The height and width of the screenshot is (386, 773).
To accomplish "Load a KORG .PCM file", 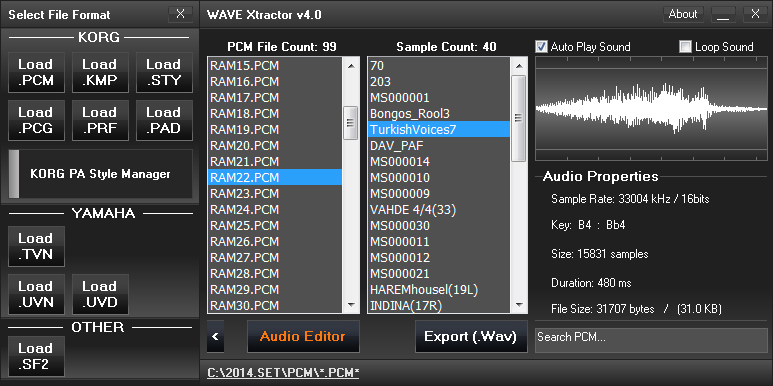I will click(x=36, y=72).
